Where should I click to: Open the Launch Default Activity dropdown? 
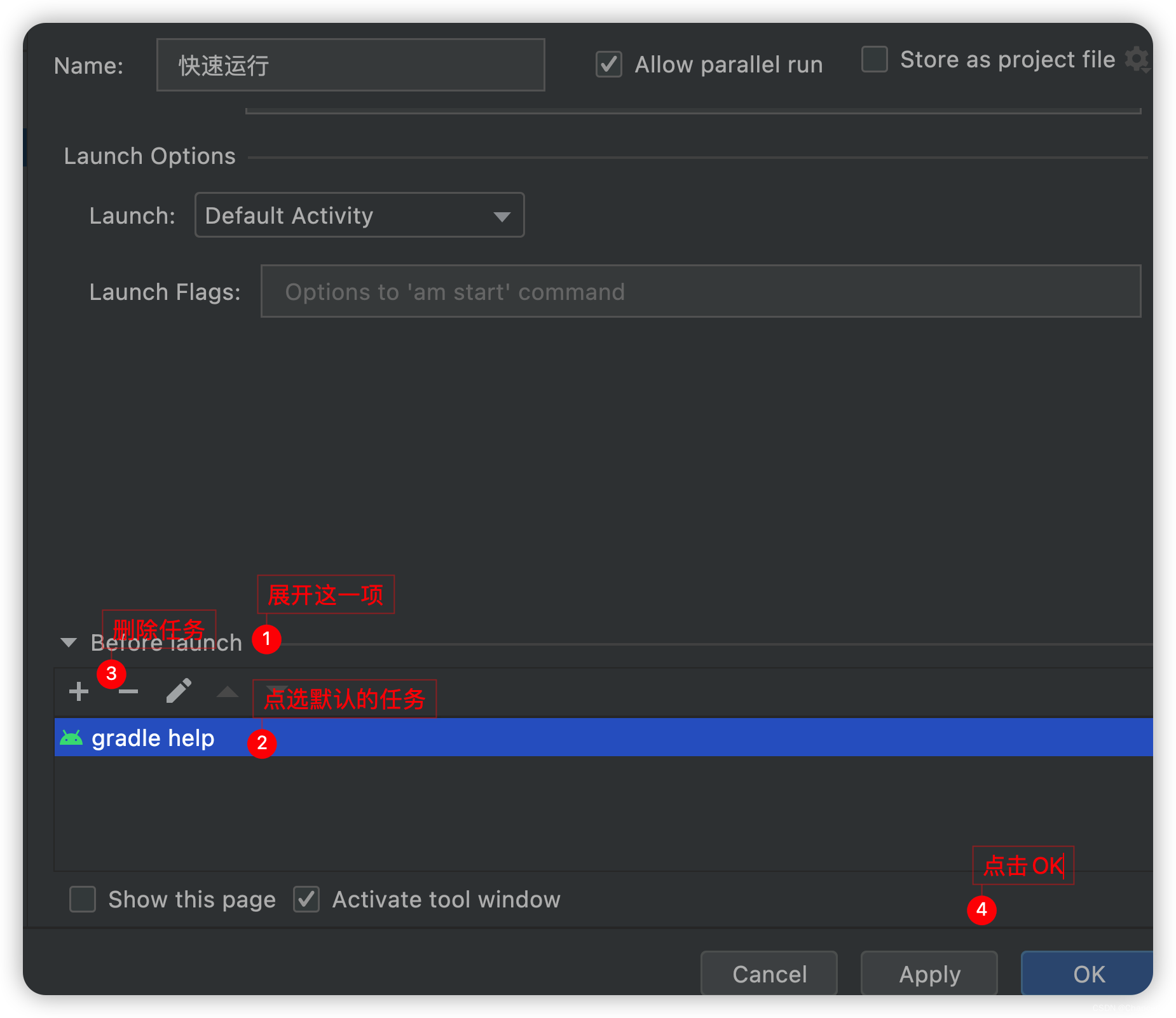pos(360,215)
